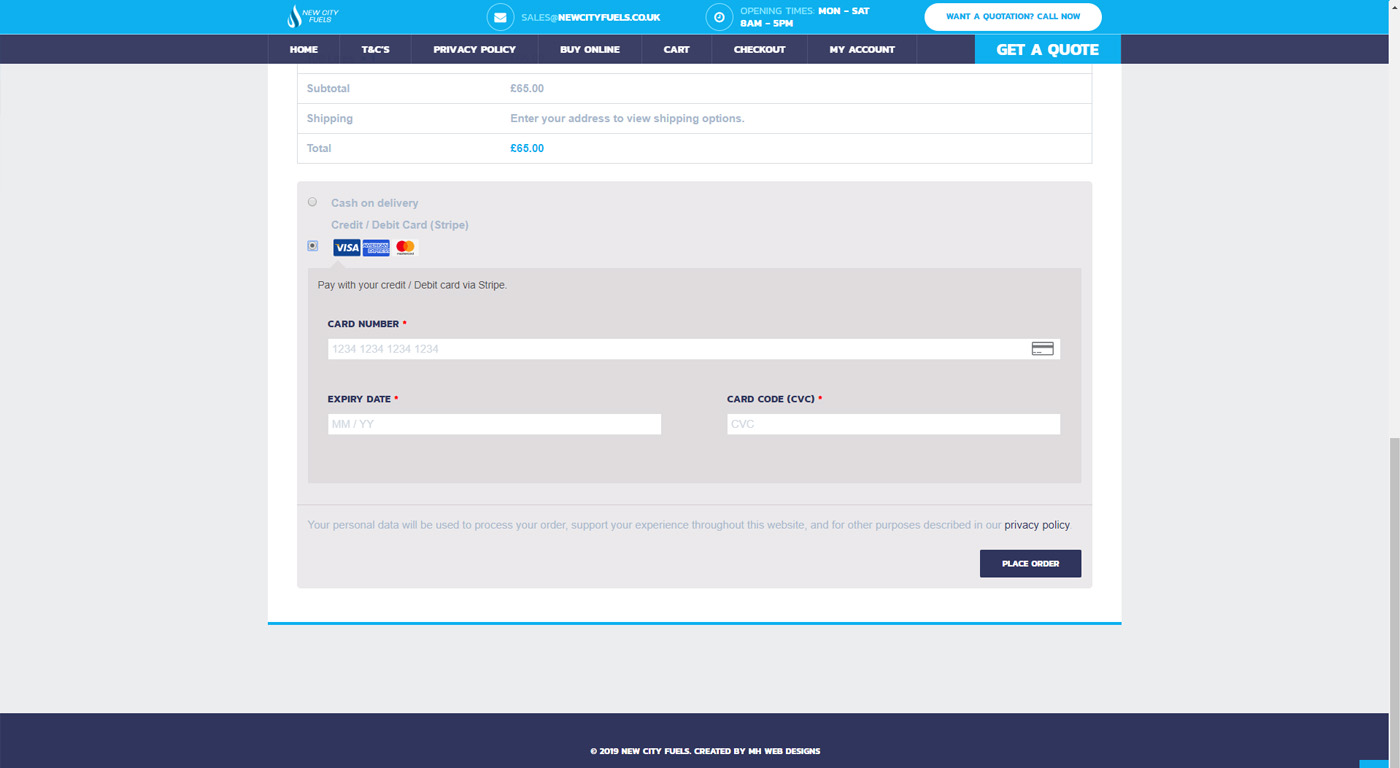The height and width of the screenshot is (768, 1400).
Task: Select Cash on delivery payment option
Action: click(312, 202)
